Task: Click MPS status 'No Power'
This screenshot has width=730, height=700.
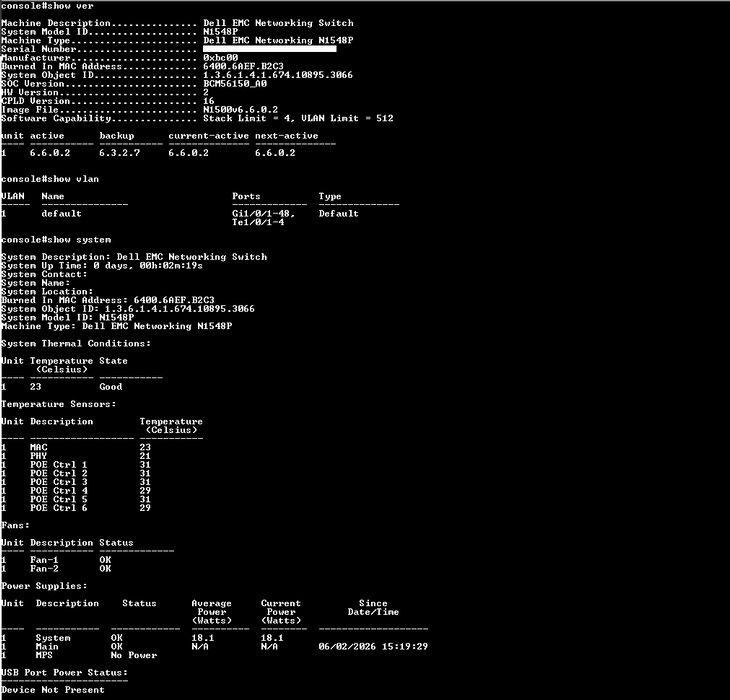Action: (134, 655)
